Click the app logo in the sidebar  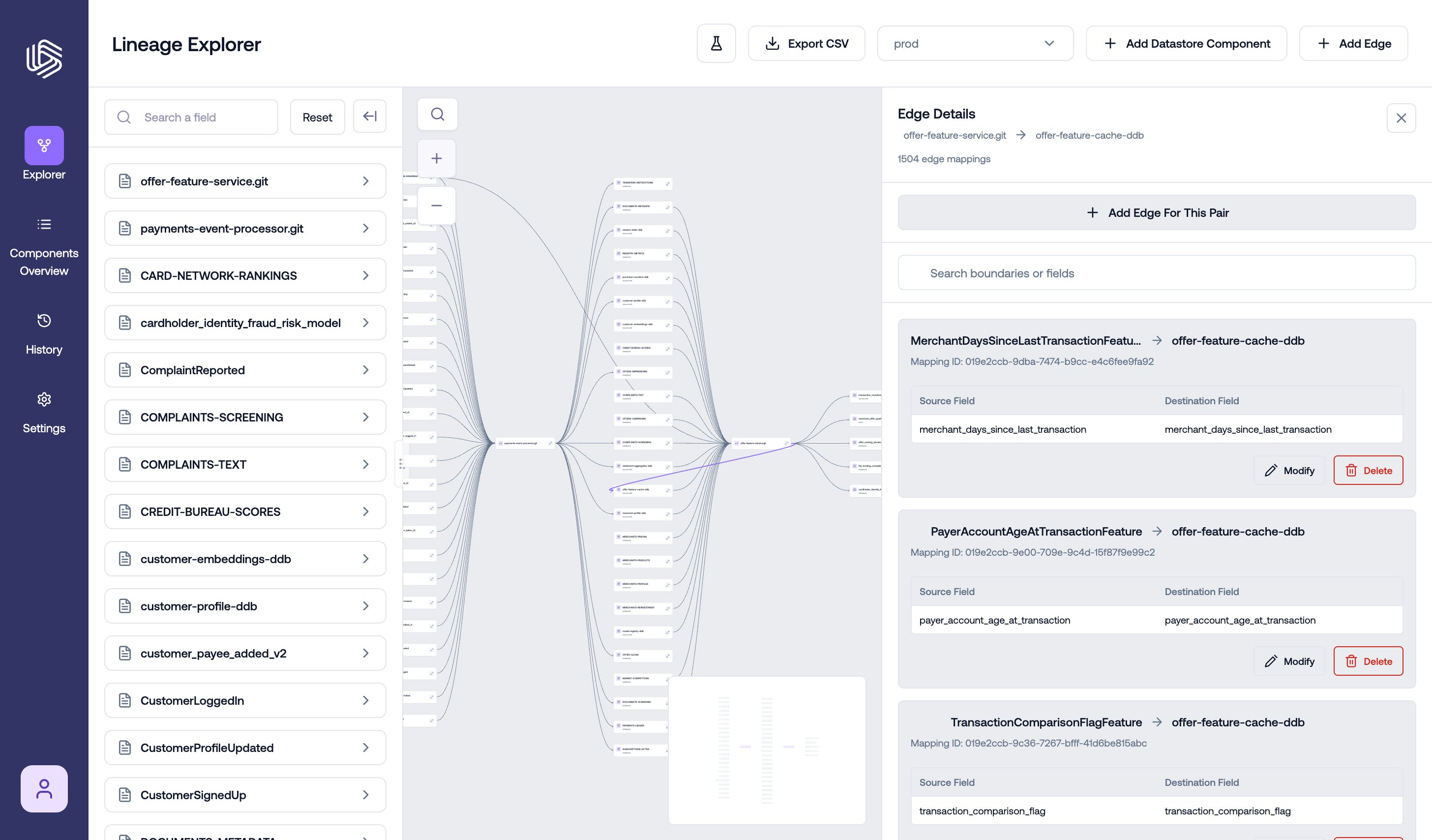point(44,59)
